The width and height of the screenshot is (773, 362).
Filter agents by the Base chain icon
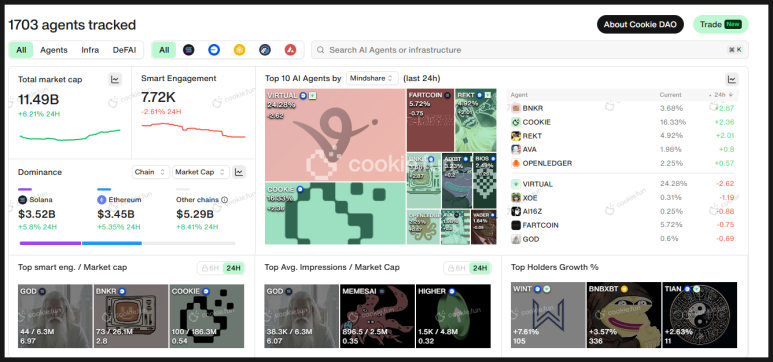tap(213, 50)
